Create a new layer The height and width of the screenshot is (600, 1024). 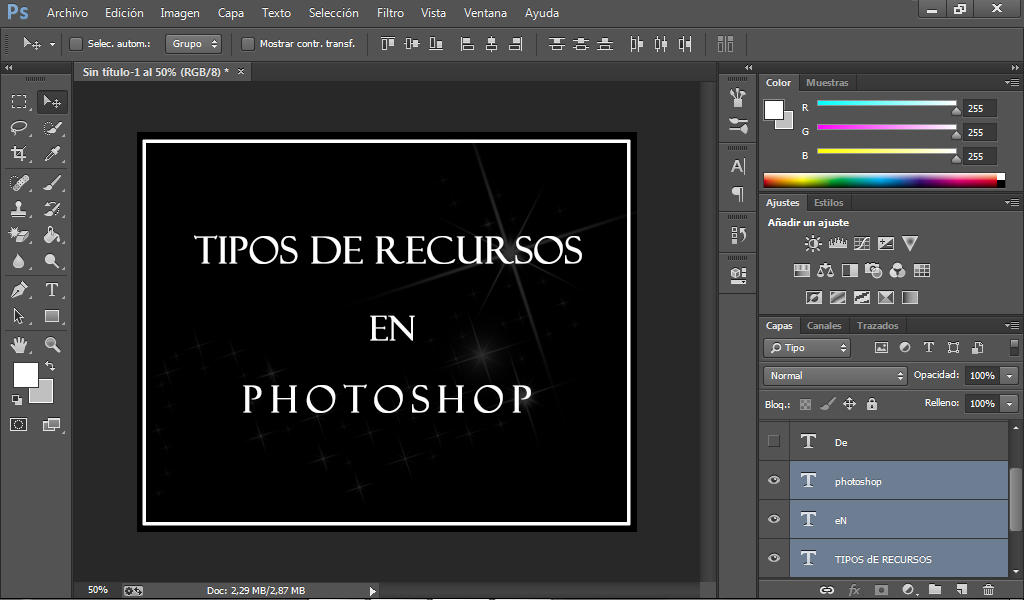click(x=961, y=590)
